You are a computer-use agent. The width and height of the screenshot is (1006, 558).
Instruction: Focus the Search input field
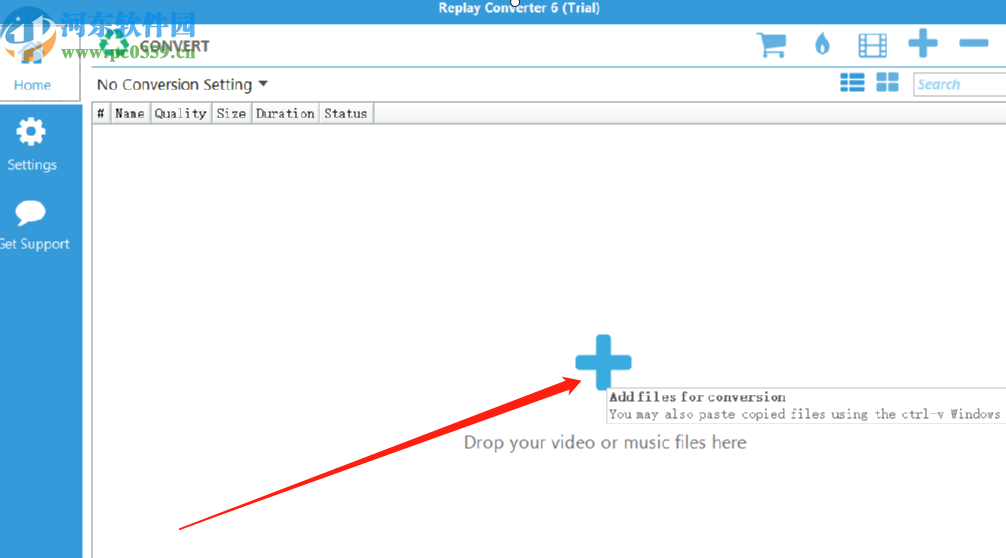coord(959,85)
